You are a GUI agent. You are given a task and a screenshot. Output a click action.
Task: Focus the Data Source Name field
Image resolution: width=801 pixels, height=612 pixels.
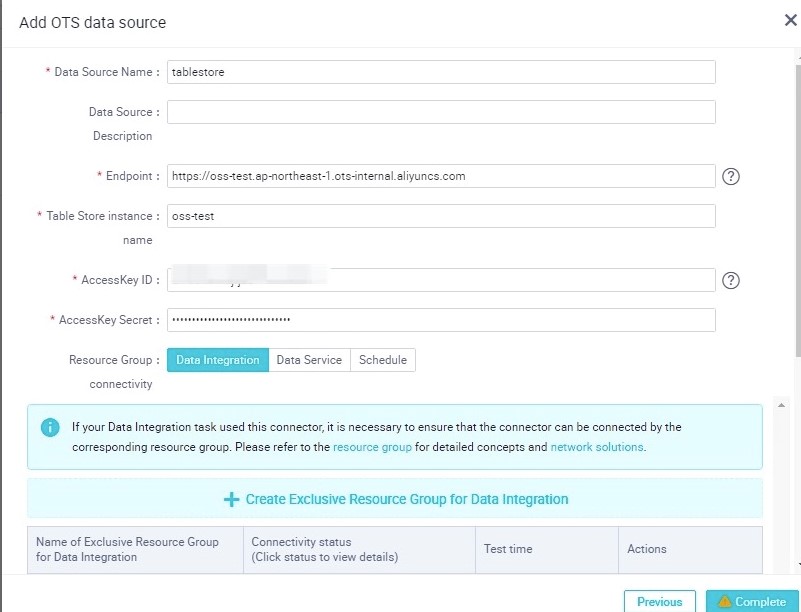(x=441, y=72)
